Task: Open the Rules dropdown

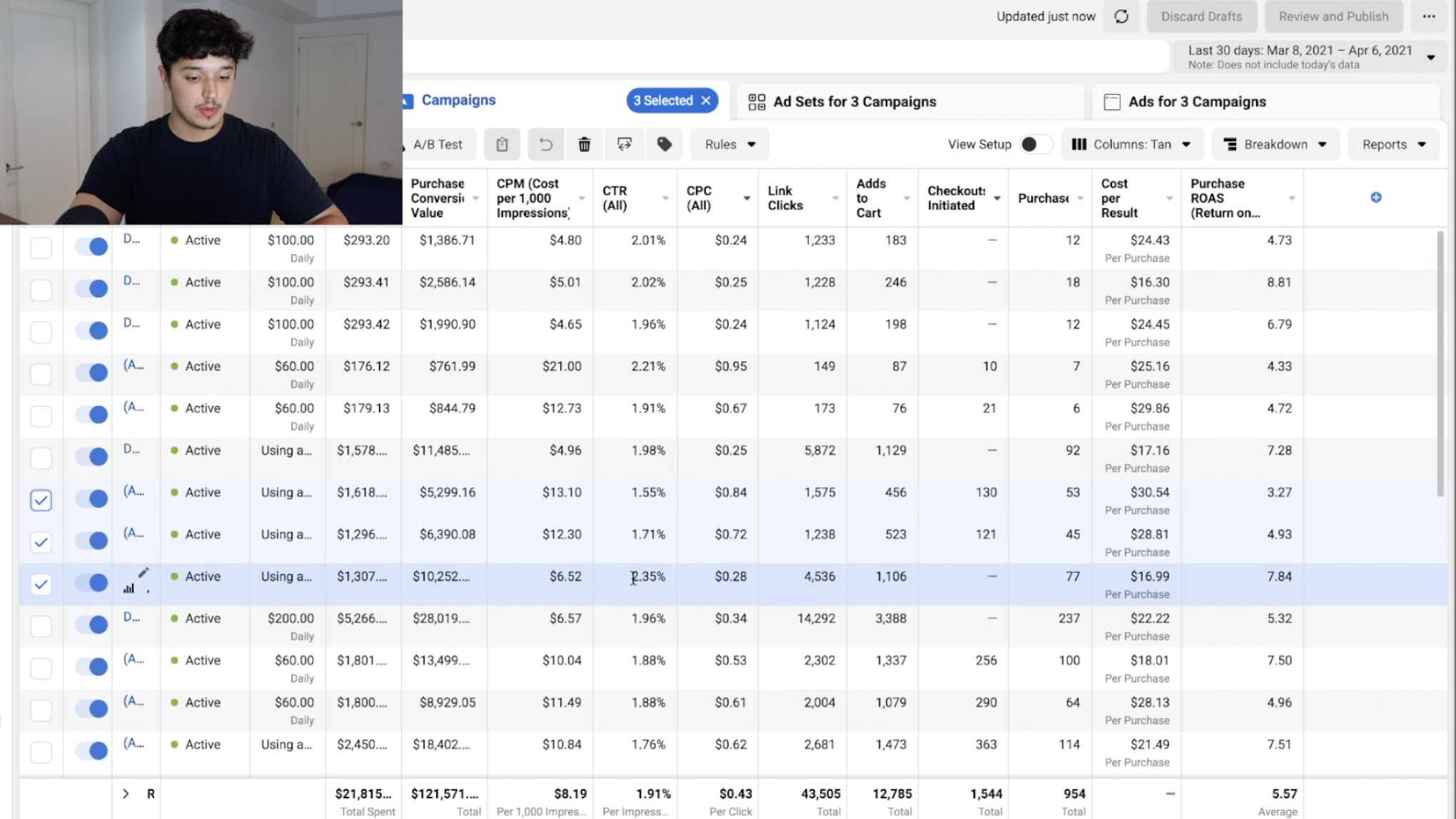Action: click(729, 144)
